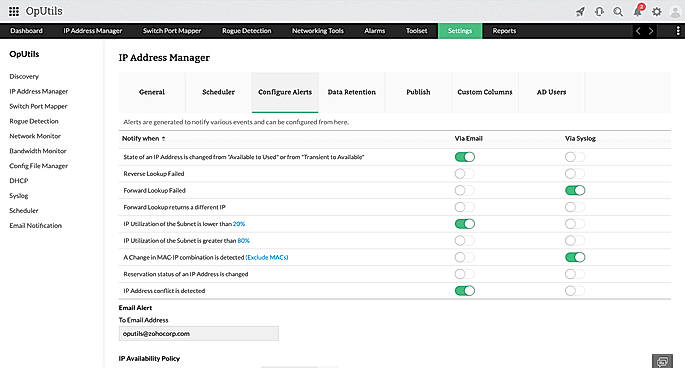Open the Dashboard menu

pyautogui.click(x=26, y=31)
